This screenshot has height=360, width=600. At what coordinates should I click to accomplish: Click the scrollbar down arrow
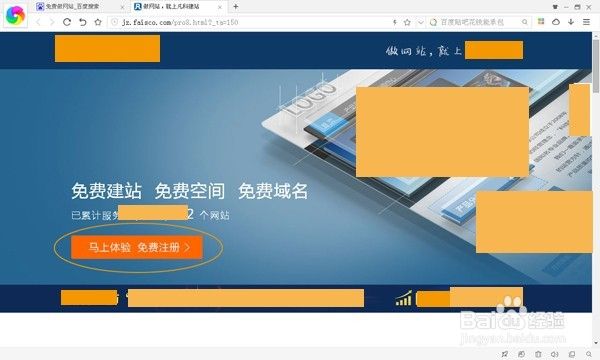pyautogui.click(x=596, y=343)
